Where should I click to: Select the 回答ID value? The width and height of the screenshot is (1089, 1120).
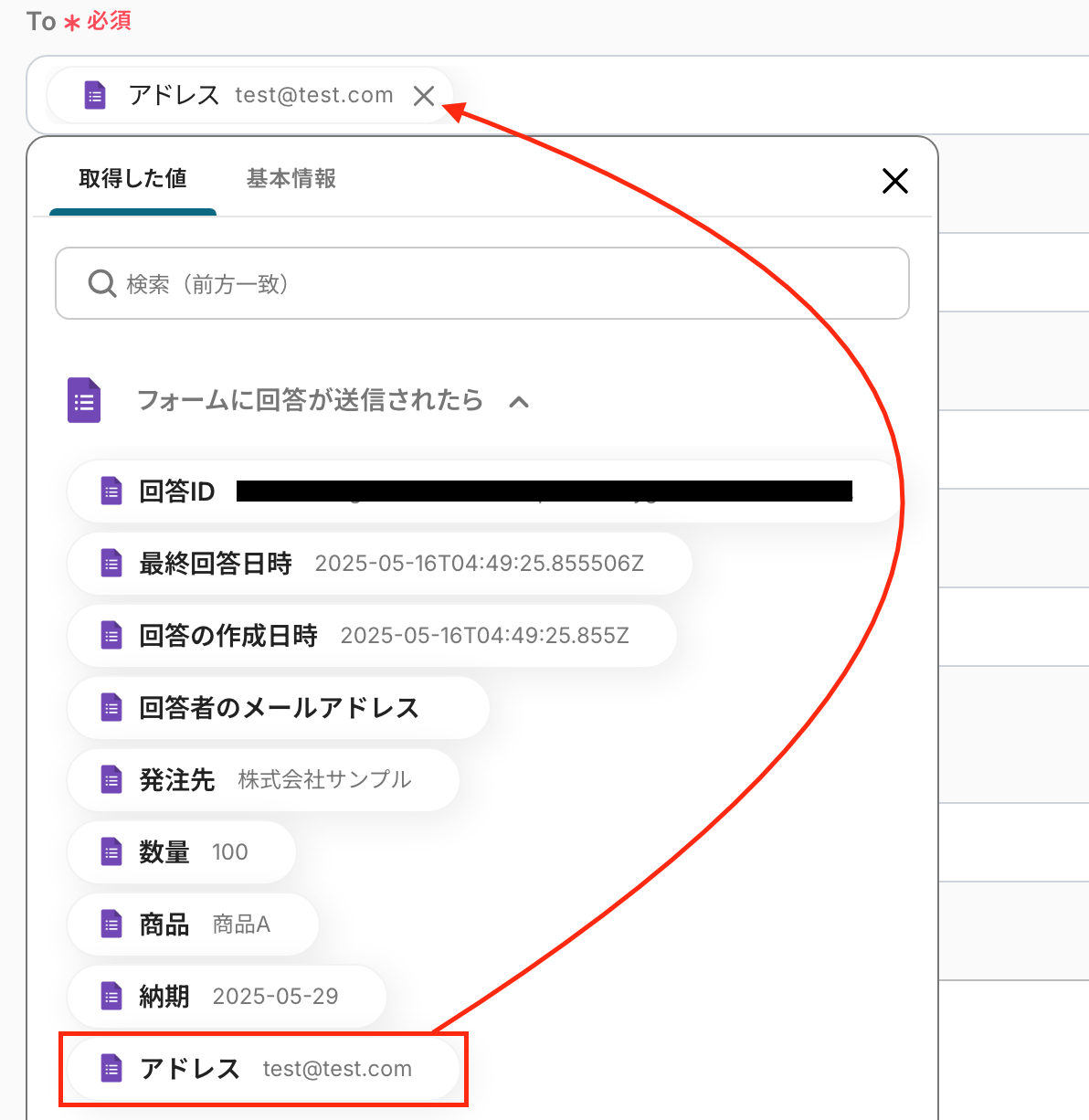(482, 491)
